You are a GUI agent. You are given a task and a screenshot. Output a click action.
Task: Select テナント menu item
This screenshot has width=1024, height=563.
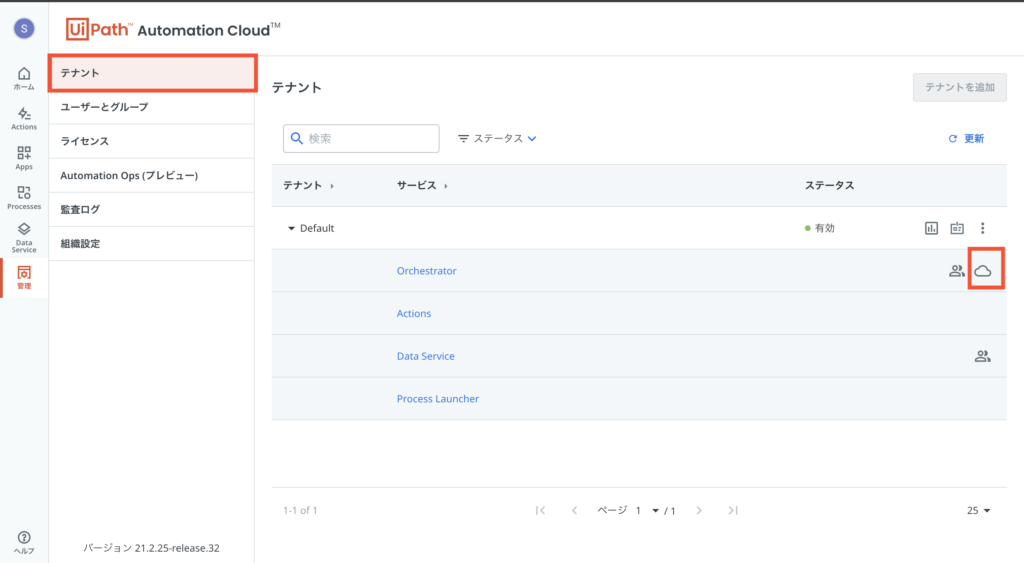pos(152,72)
